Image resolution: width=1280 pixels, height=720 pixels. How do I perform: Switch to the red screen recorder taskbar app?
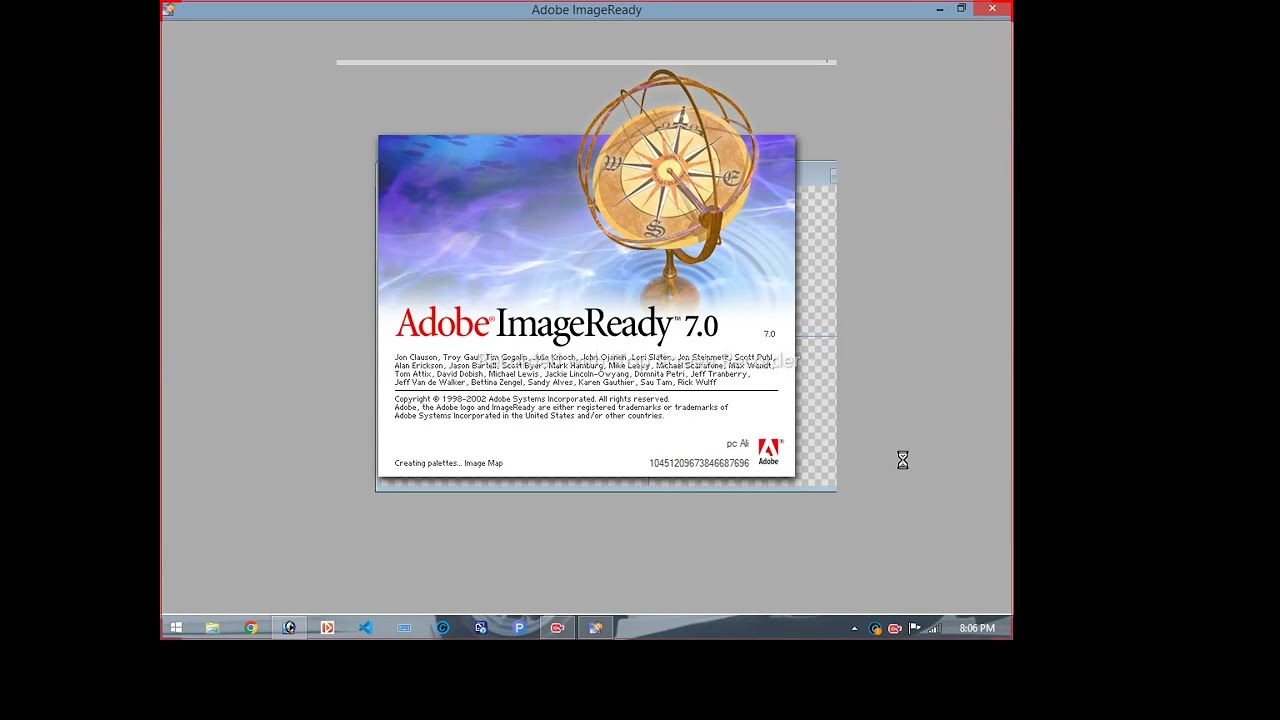557,628
